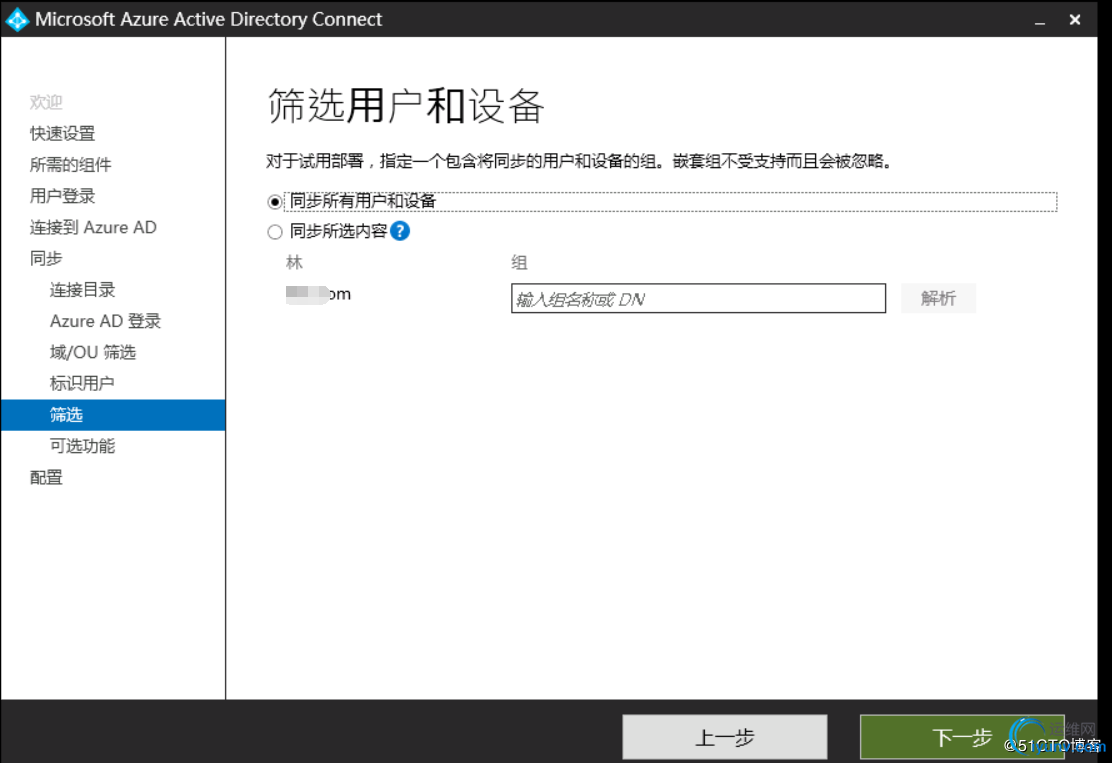
Task: Go to 用户登录 step
Action: pos(62,196)
